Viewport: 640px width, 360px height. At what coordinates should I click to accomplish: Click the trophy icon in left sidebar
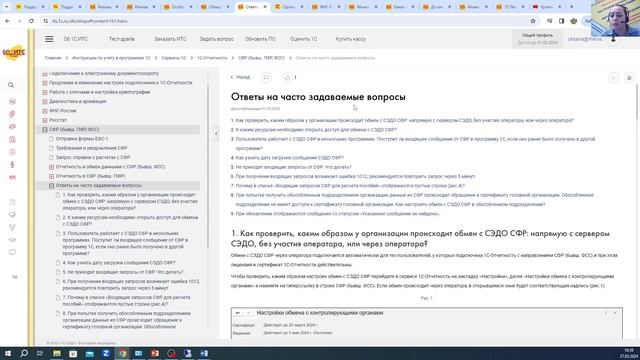pyautogui.click(x=12, y=227)
